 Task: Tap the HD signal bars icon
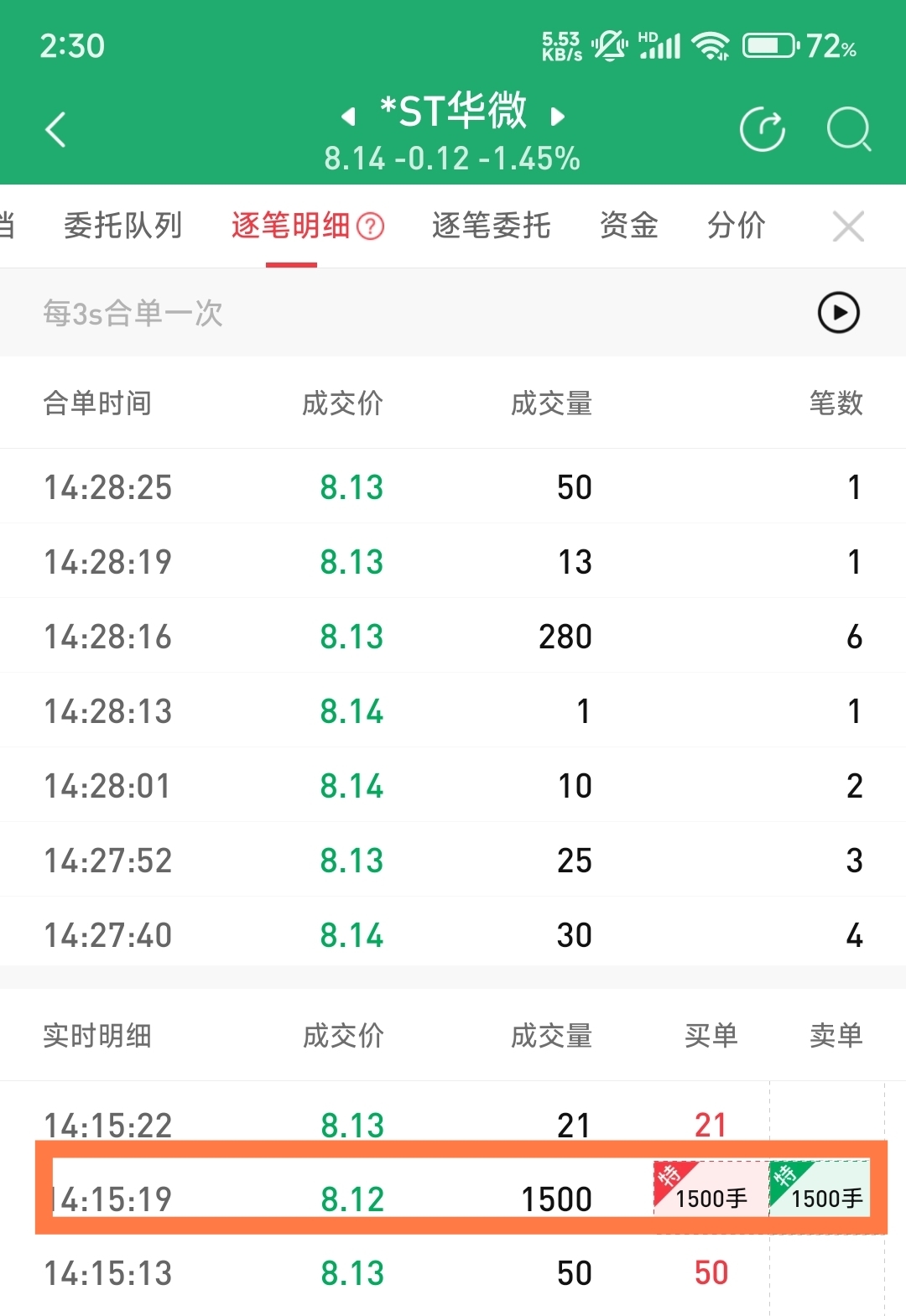[x=659, y=45]
